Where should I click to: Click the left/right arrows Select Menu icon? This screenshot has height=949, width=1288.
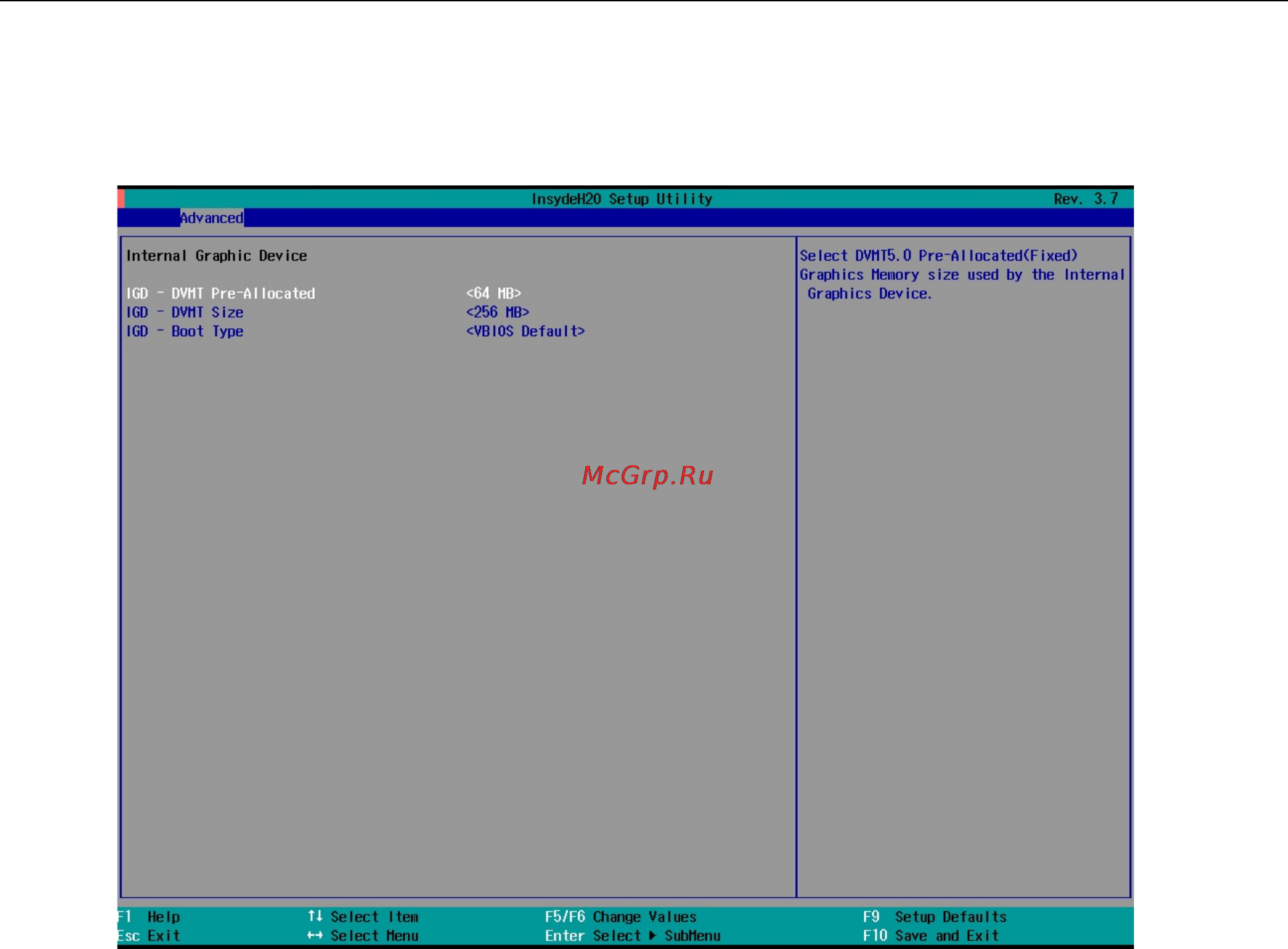click(315, 936)
